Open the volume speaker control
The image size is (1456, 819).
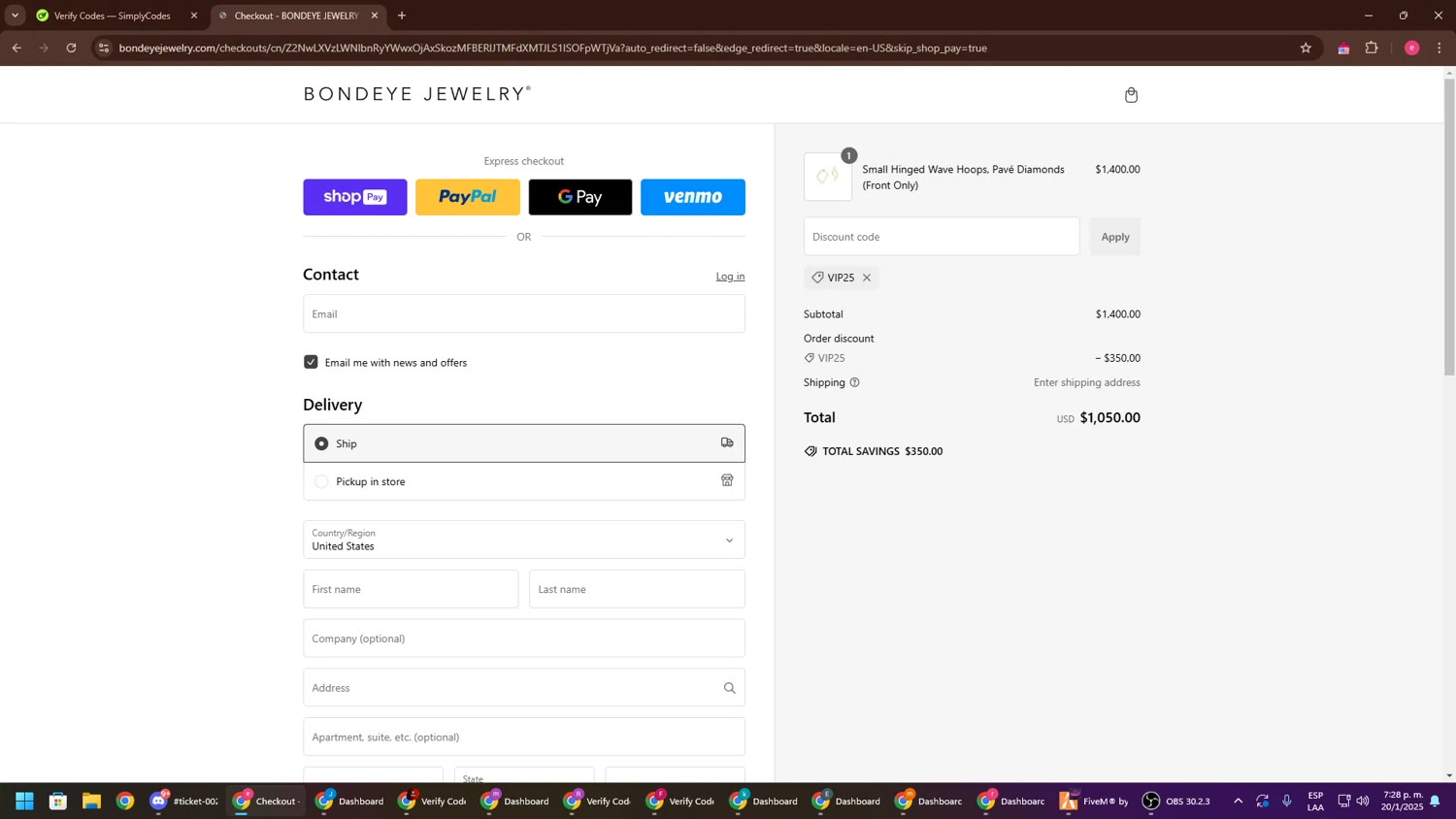coord(1363,802)
